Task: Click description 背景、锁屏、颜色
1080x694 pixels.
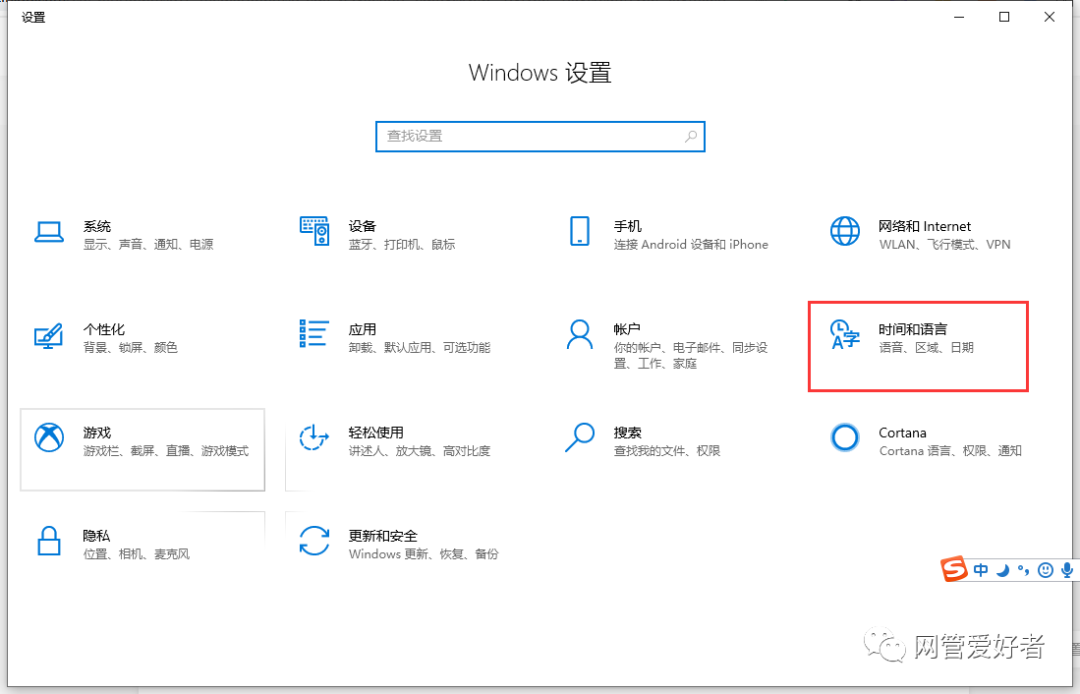Action: pos(130,348)
